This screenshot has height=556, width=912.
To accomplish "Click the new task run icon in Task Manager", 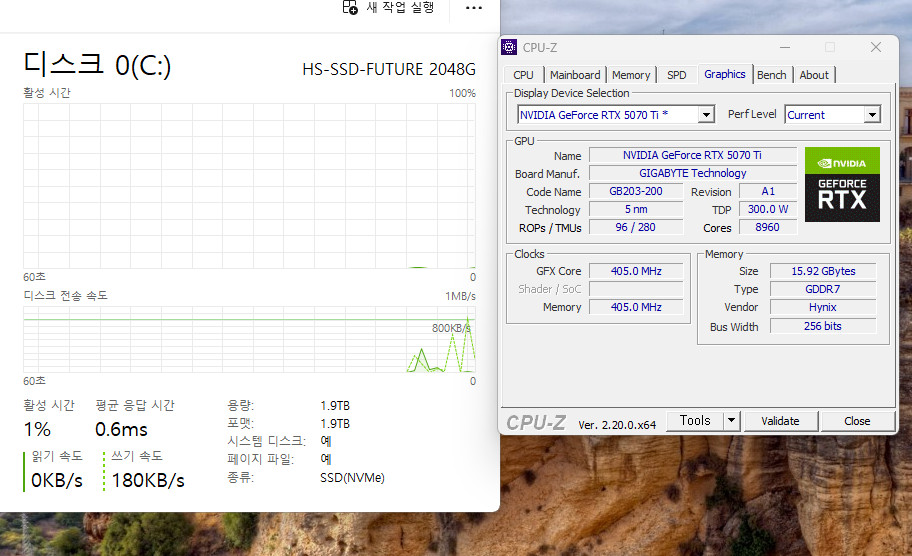I will click(350, 8).
